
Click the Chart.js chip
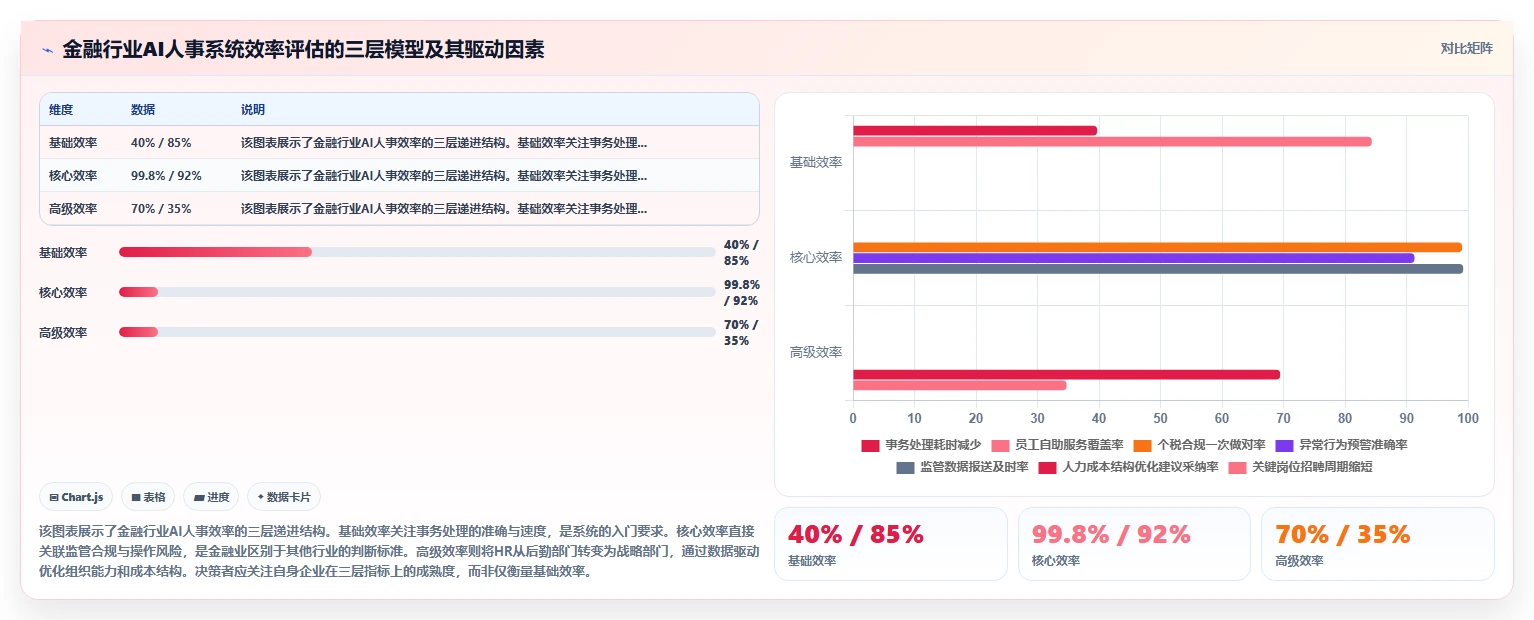(76, 497)
